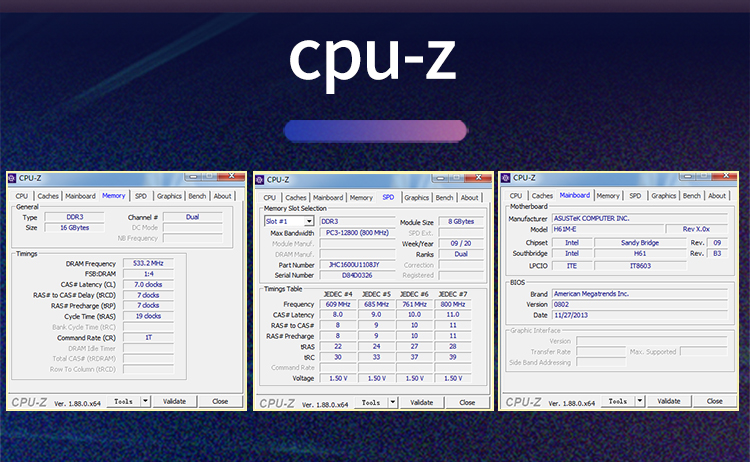Open the Caches tab in the Mainboard window

click(542, 196)
